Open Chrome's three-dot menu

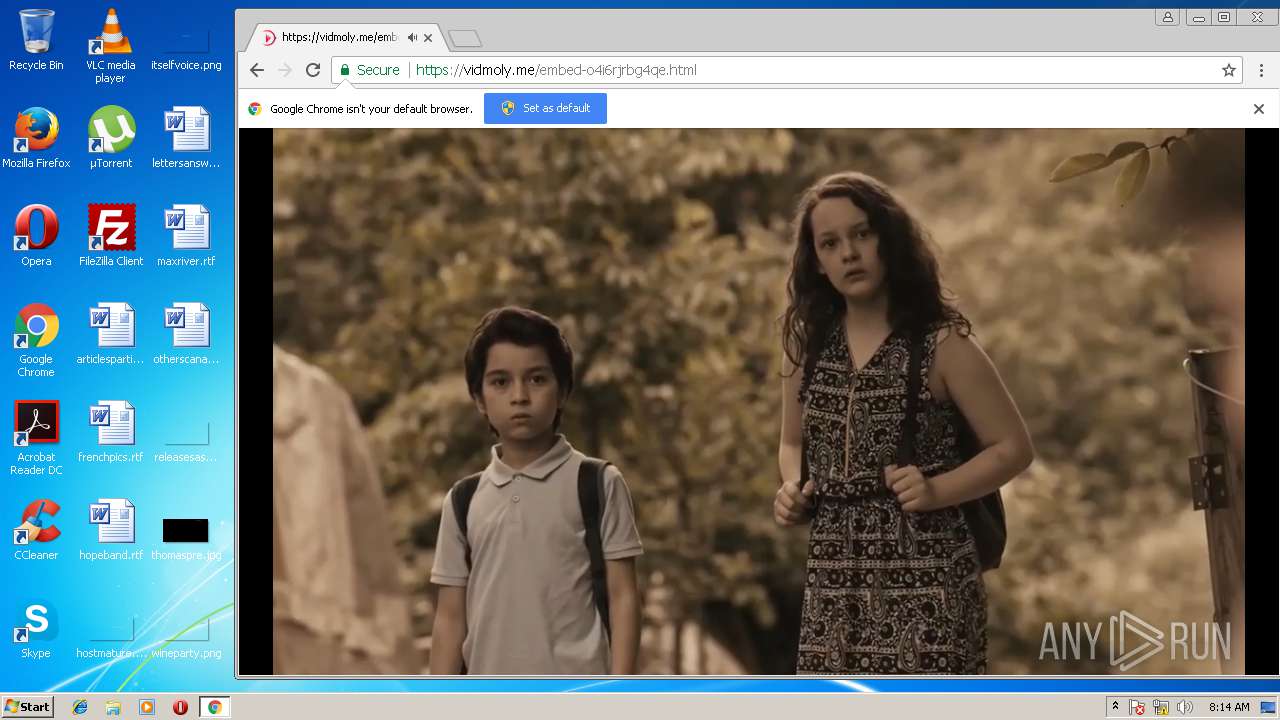tap(1261, 70)
